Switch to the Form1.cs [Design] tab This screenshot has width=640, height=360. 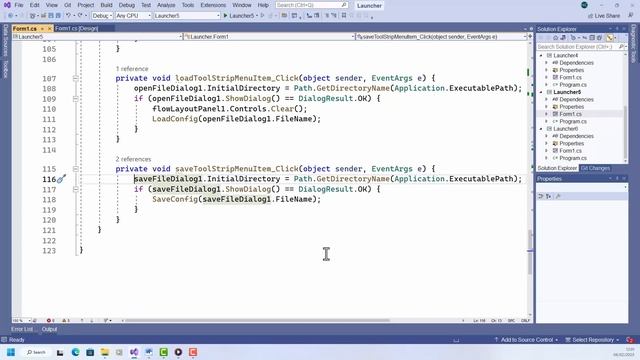click(76, 29)
